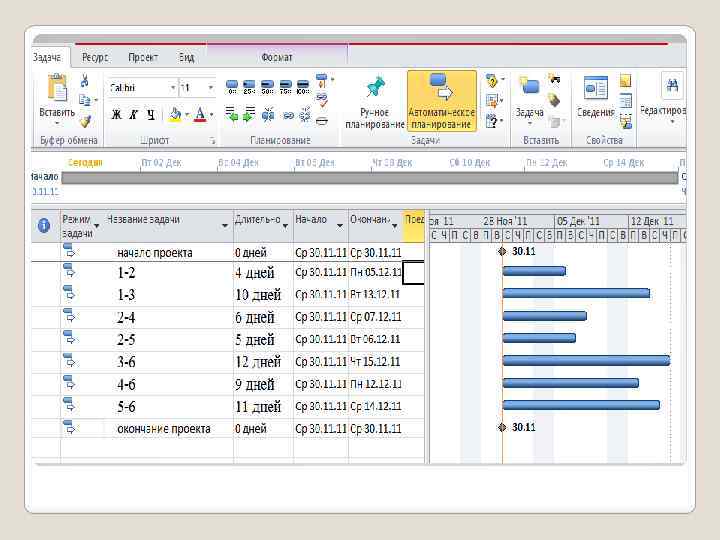The width and height of the screenshot is (720, 540).
Task: Open the Начало column dropdown arrow
Action: (340, 226)
